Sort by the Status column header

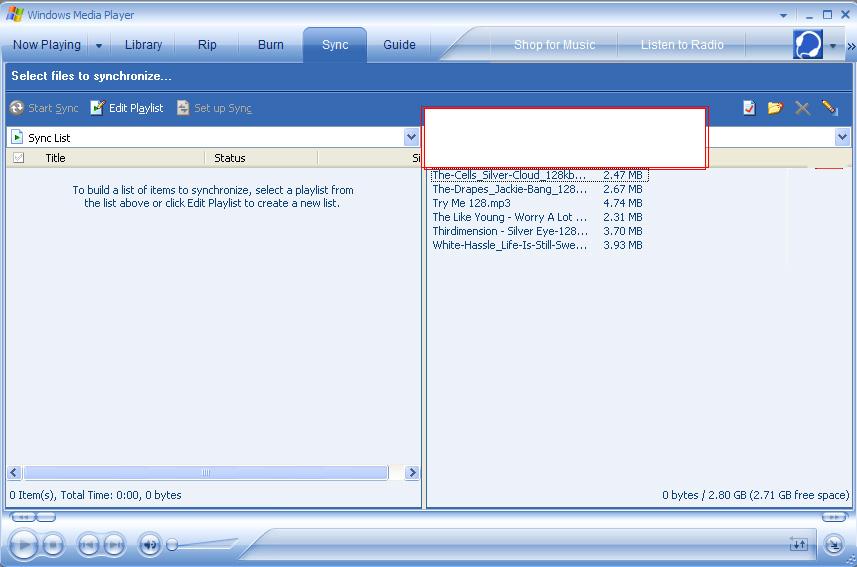(x=261, y=158)
